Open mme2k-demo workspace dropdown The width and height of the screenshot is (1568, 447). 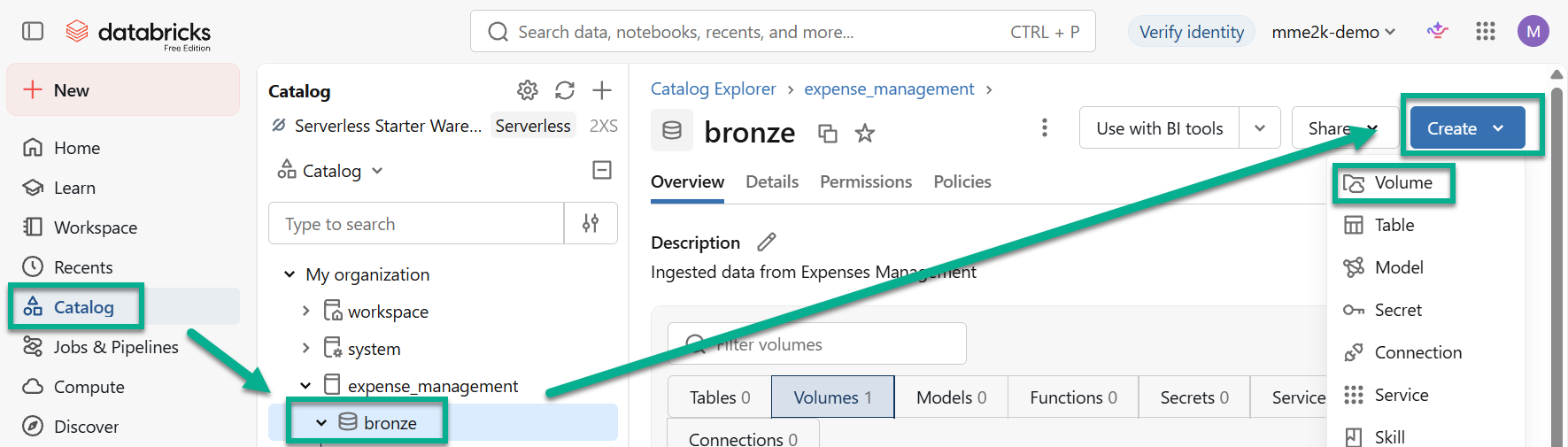click(1333, 32)
